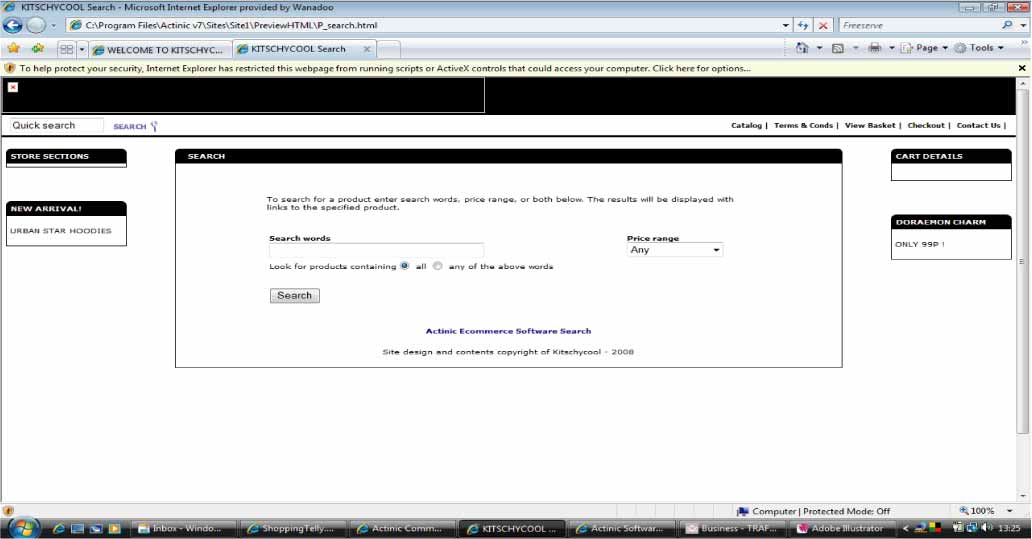Screen dimensions: 1032x539
Task: Select the "all" words radio button
Action: click(x=404, y=266)
